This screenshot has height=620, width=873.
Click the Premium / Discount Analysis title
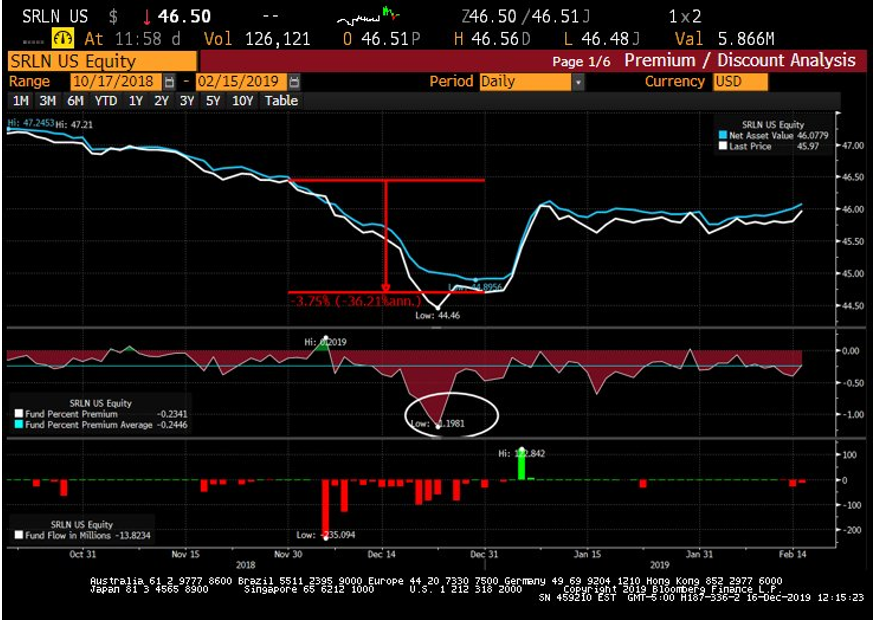pos(739,60)
